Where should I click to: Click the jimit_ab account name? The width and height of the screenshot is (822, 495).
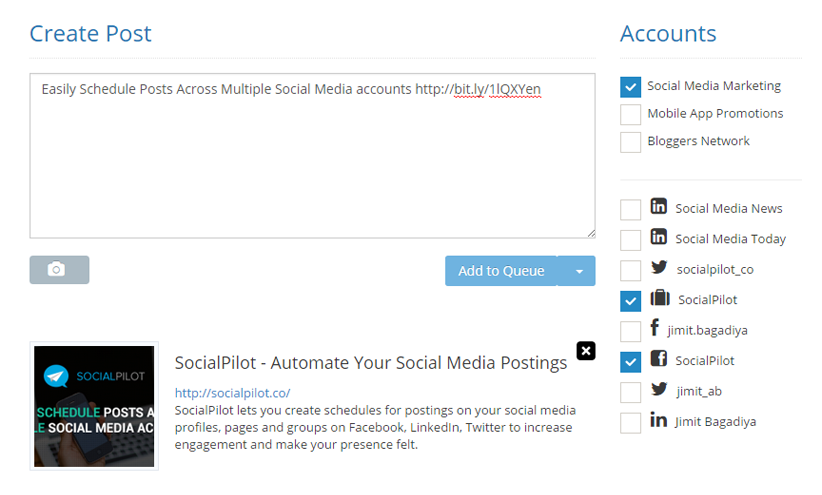(699, 391)
